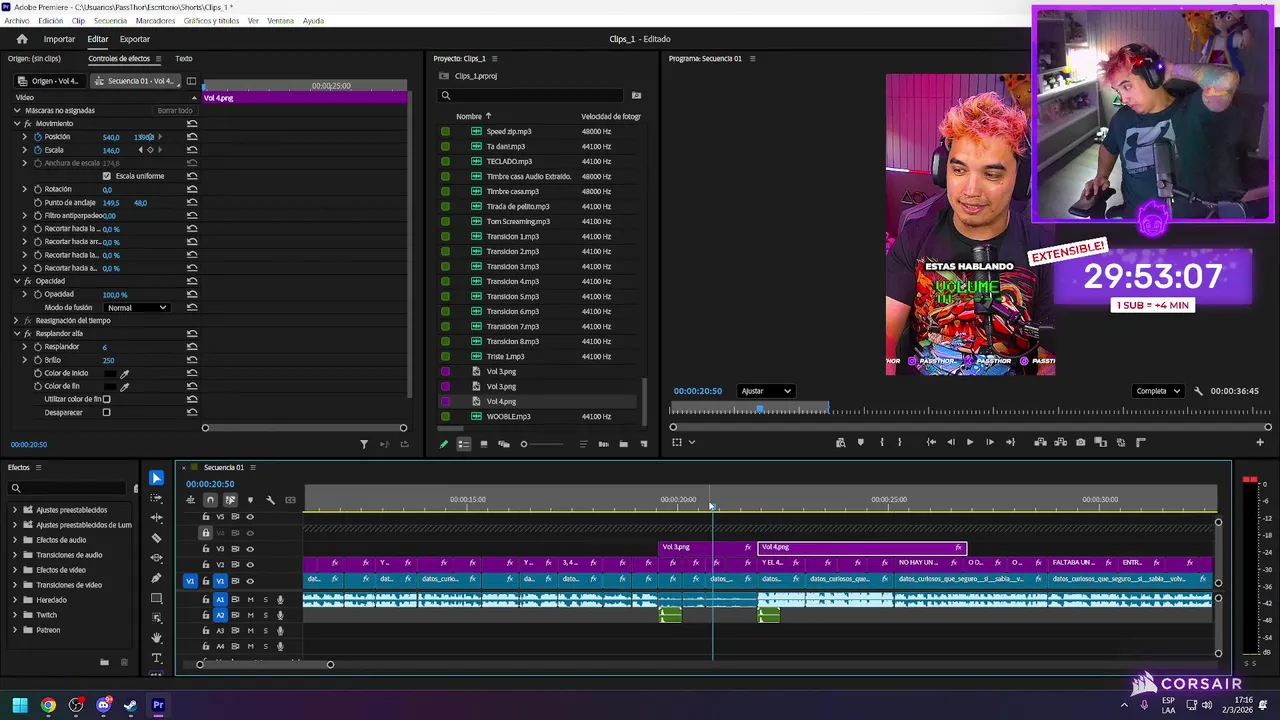
Task: Reset the Posición parameter
Action: pos(192,137)
